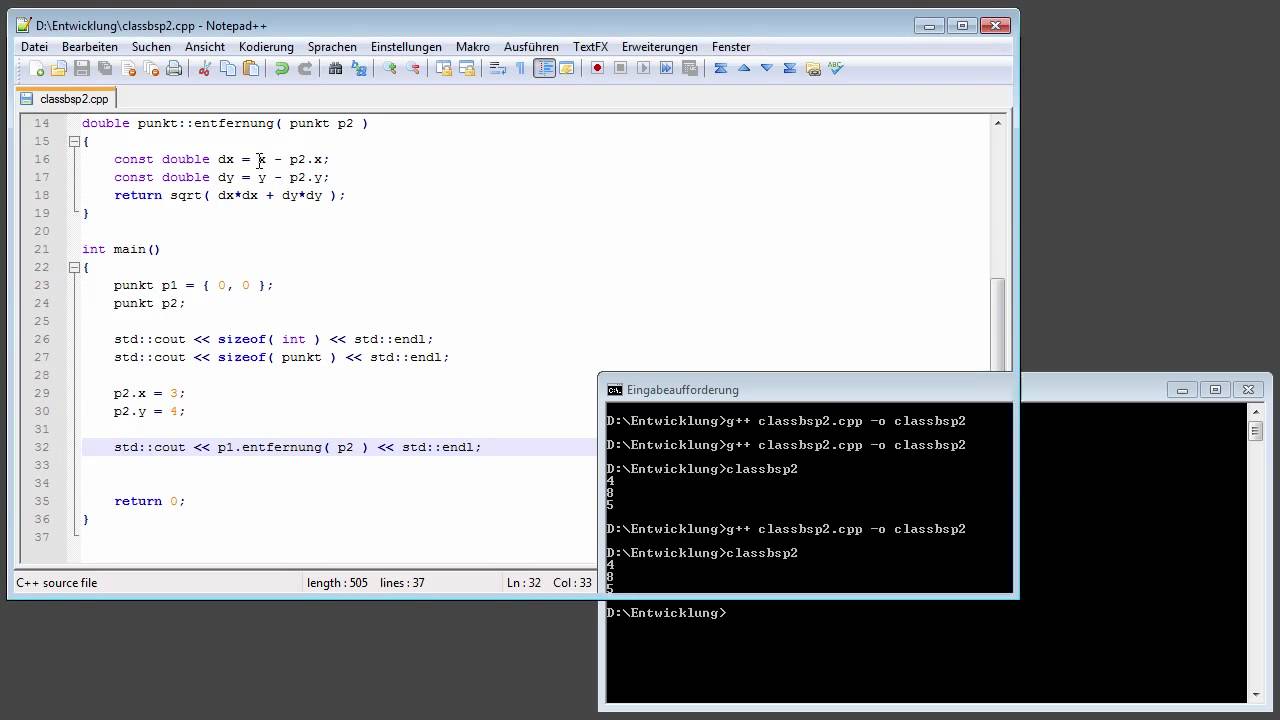Print the document using the printer icon

coord(174,68)
